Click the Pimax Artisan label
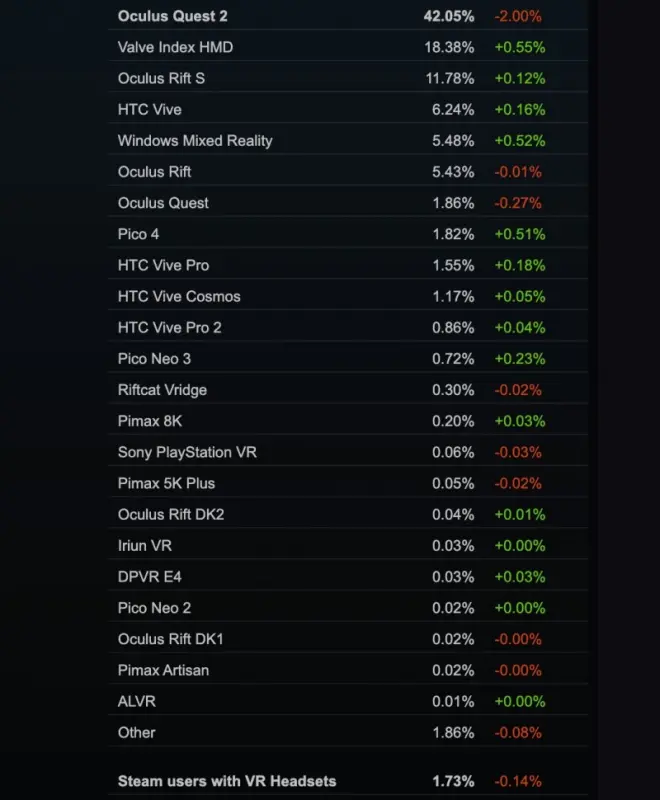660x800 pixels. click(163, 670)
